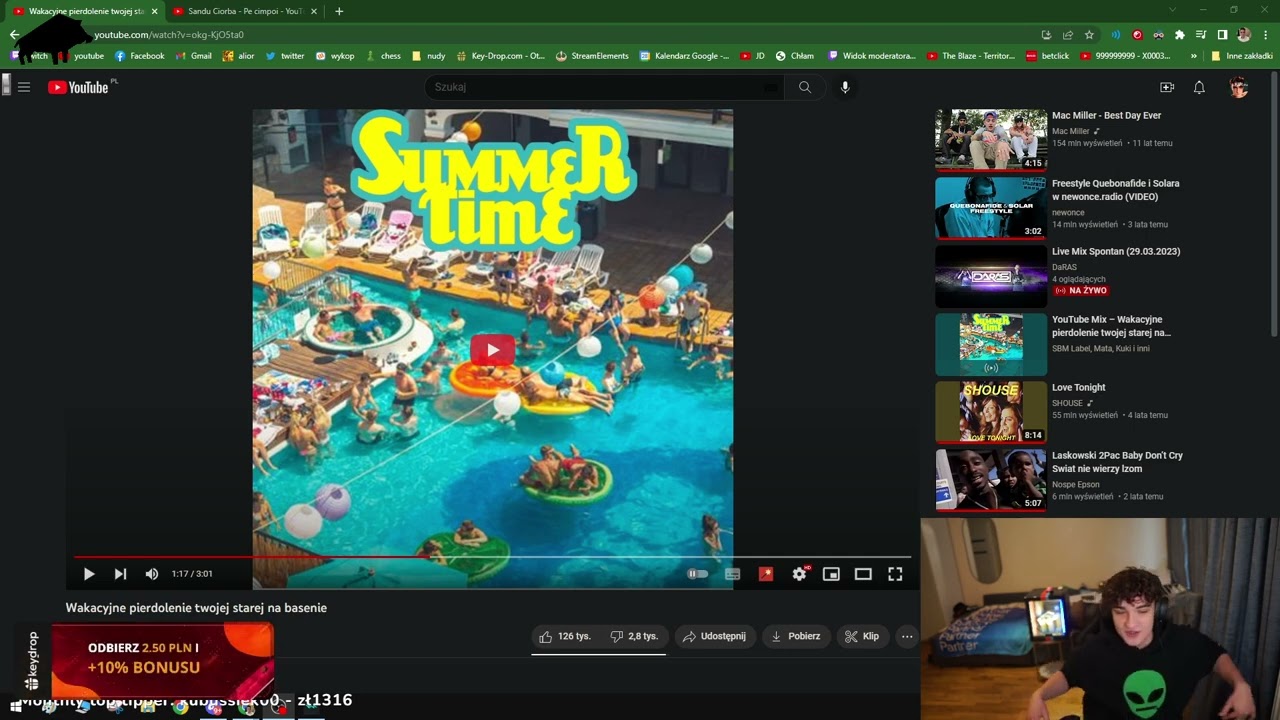This screenshot has height=720, width=1280.
Task: Open the player settings gear
Action: (799, 574)
